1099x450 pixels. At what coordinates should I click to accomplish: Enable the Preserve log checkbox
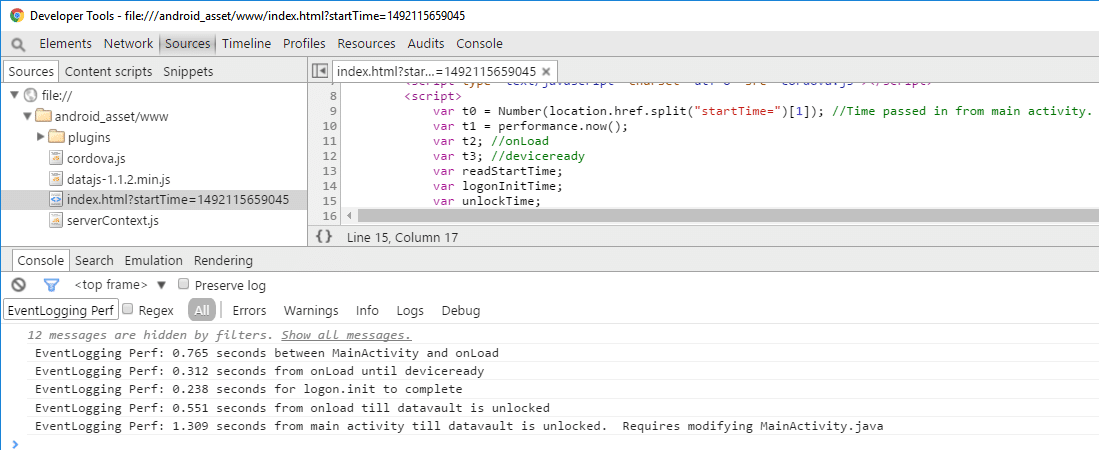[184, 285]
